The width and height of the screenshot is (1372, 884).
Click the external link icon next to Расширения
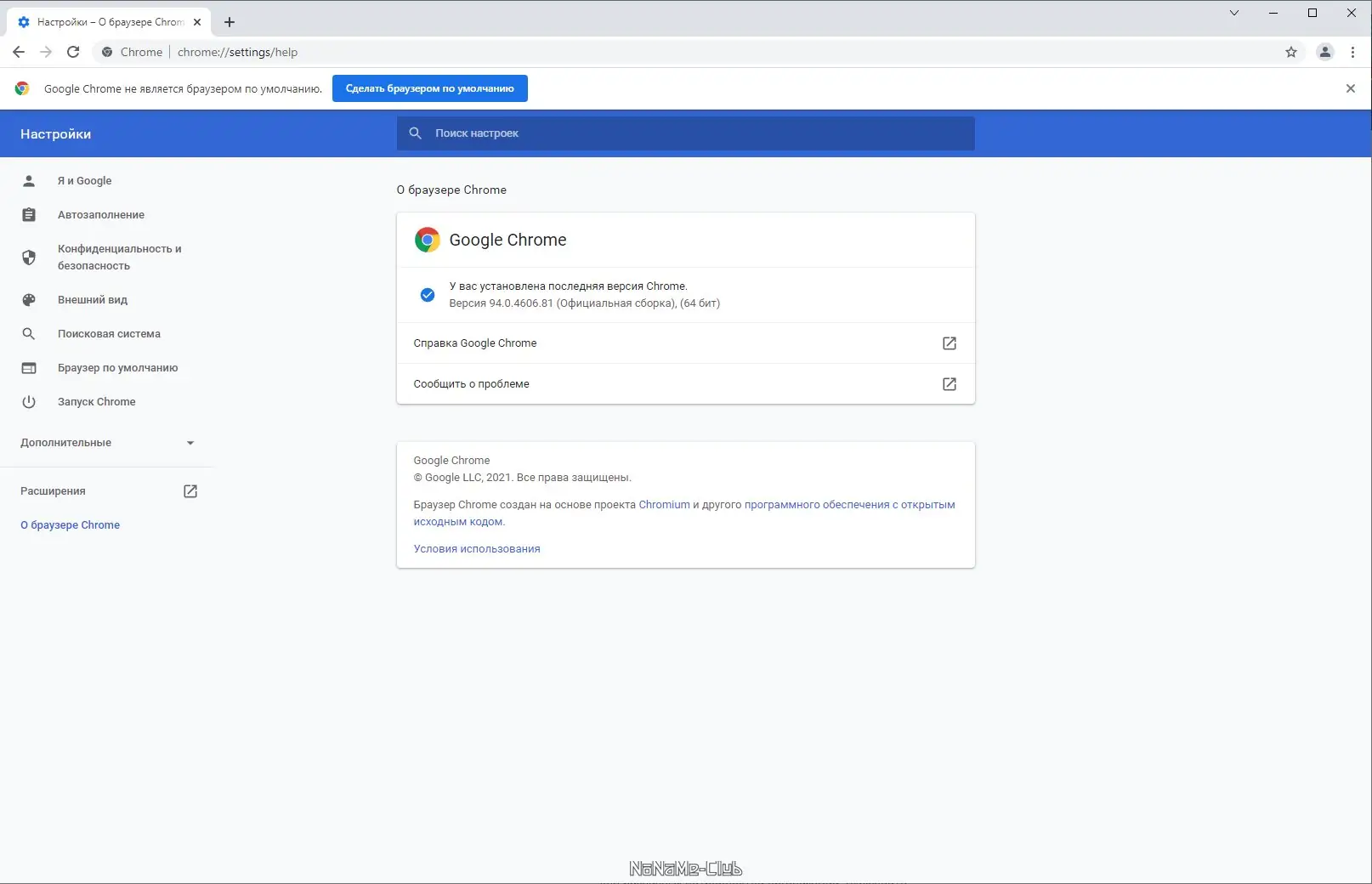pos(190,491)
